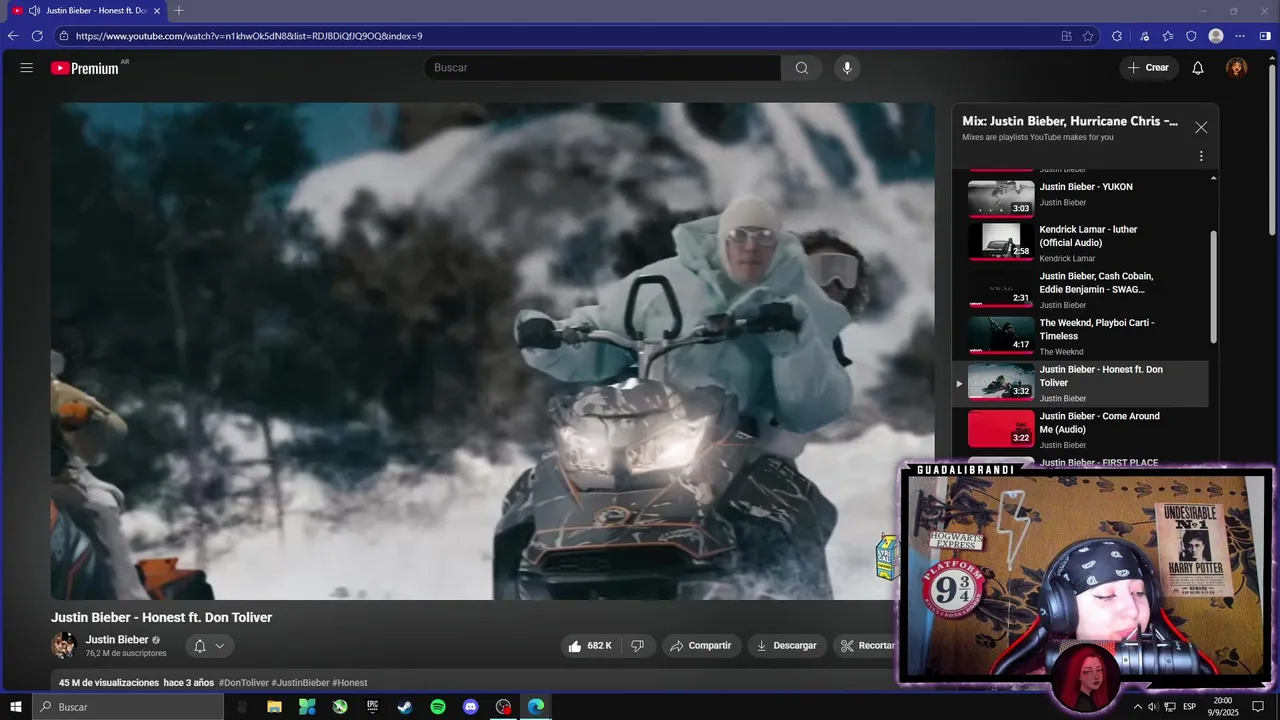Open the browser apps icon in address bar

point(1067,36)
